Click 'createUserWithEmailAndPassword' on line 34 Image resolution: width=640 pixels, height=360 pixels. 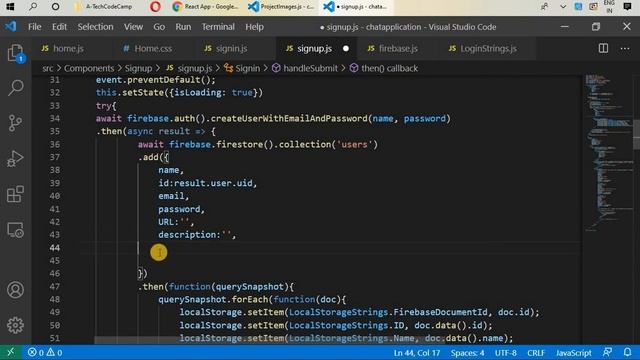[289, 119]
